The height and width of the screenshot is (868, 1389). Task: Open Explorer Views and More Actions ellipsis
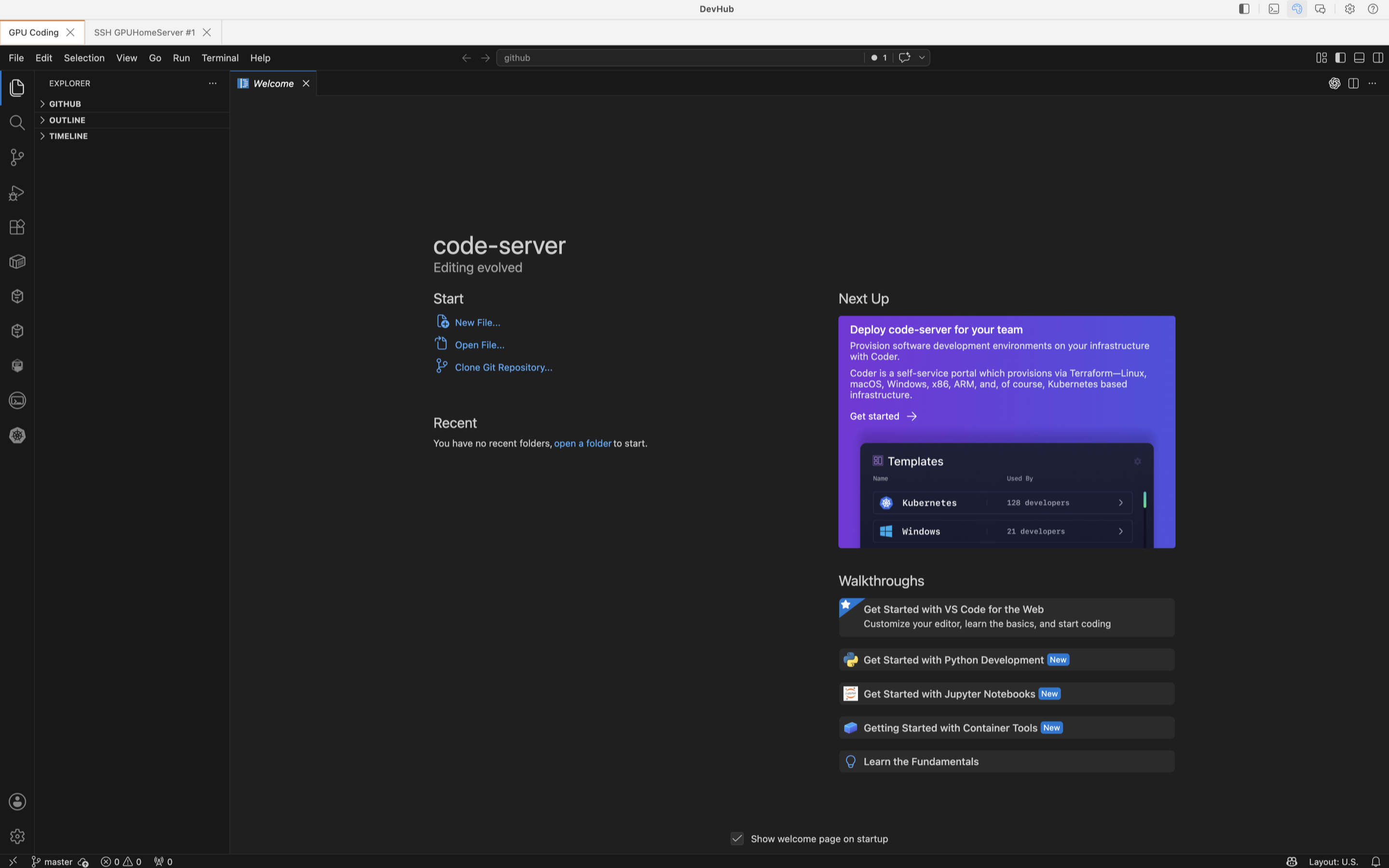tap(212, 83)
